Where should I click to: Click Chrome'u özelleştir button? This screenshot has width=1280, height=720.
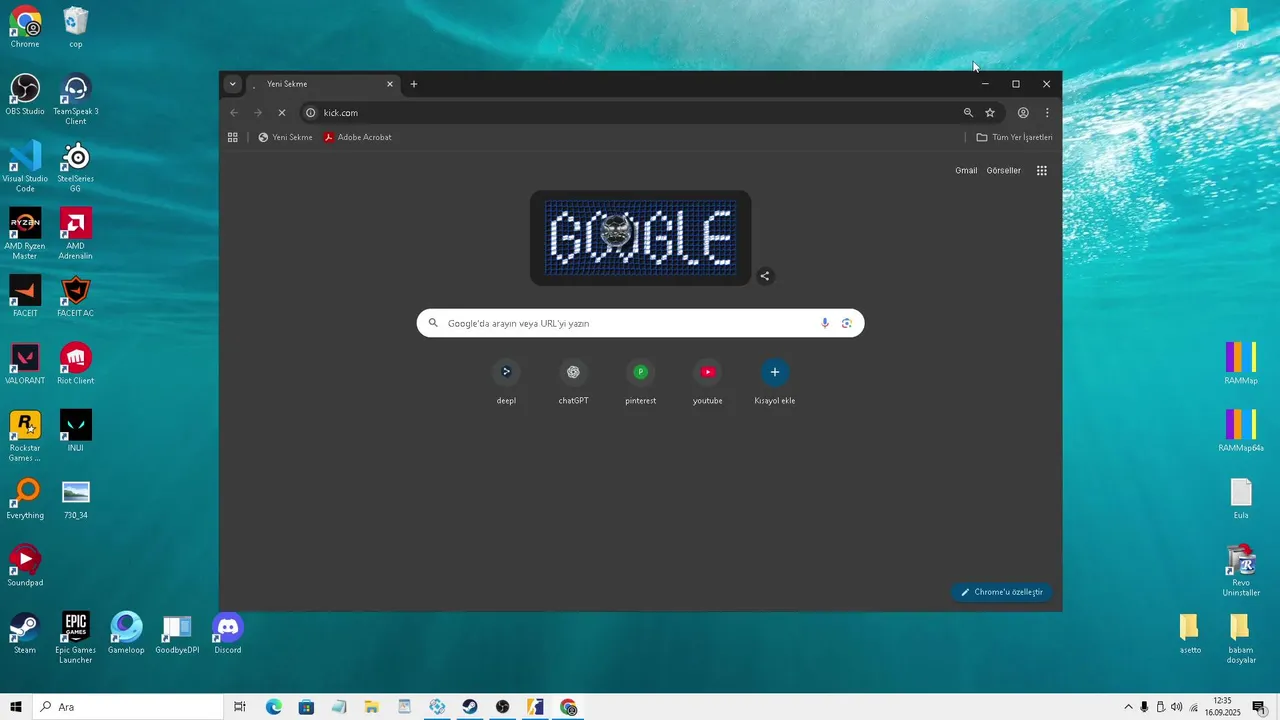coord(1001,592)
